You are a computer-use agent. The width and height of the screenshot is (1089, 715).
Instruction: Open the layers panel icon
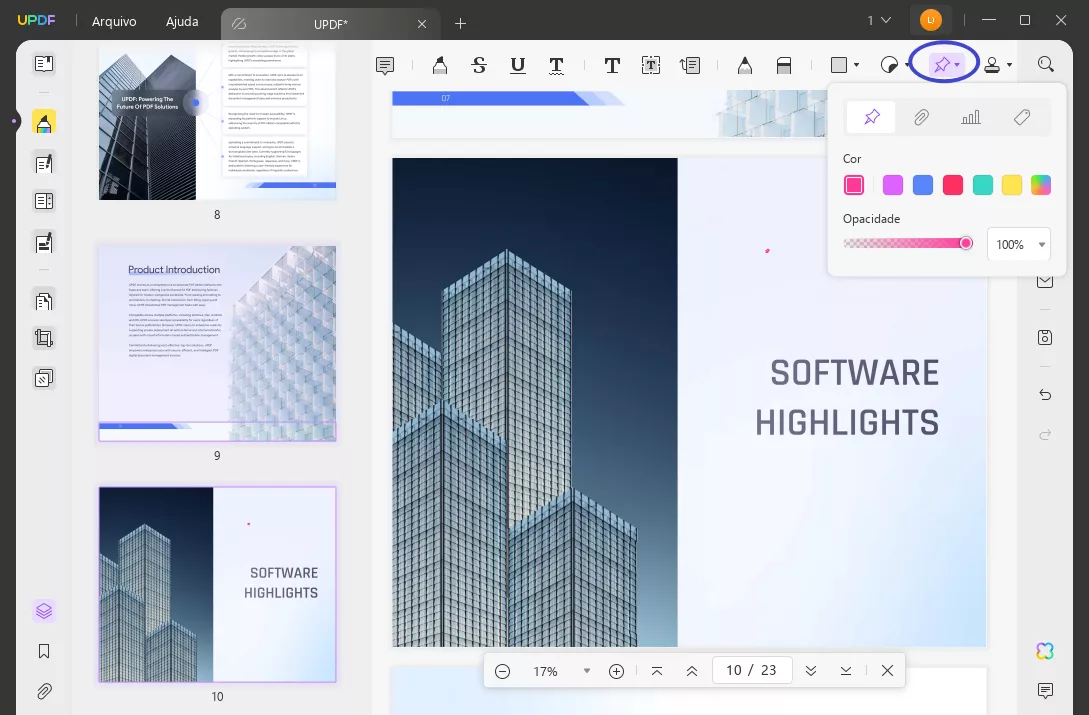tap(44, 611)
